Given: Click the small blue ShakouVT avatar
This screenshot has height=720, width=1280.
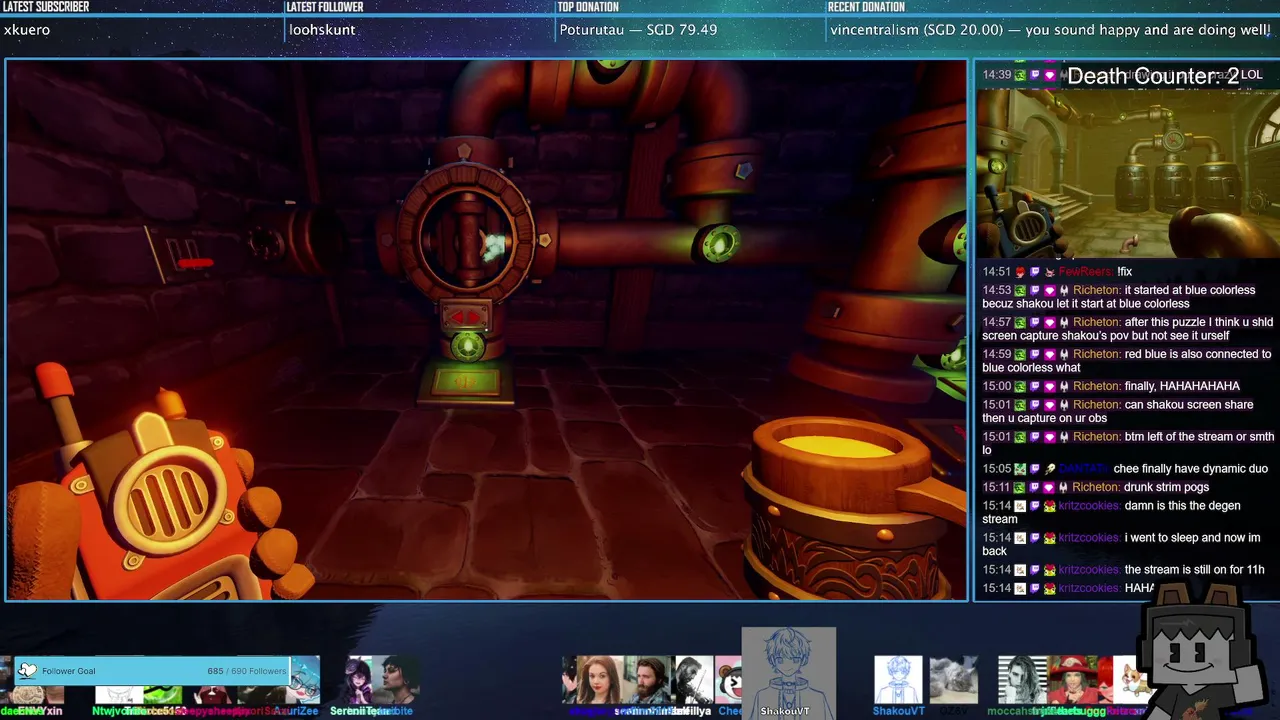Looking at the screenshot, I should (898, 680).
